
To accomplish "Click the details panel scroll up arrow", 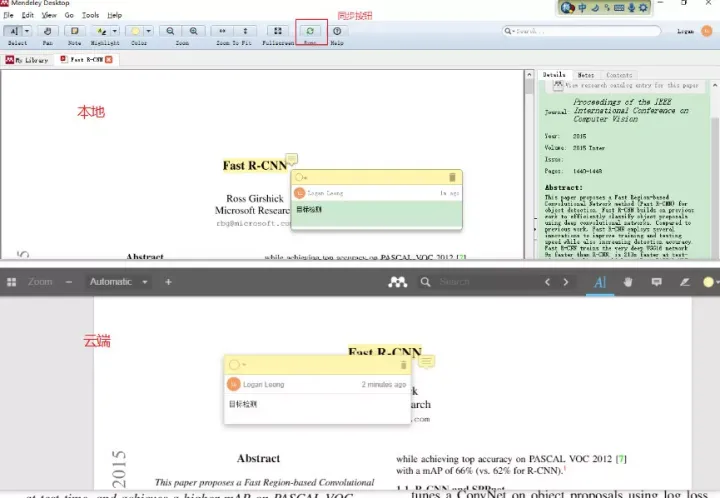I will coord(715,85).
